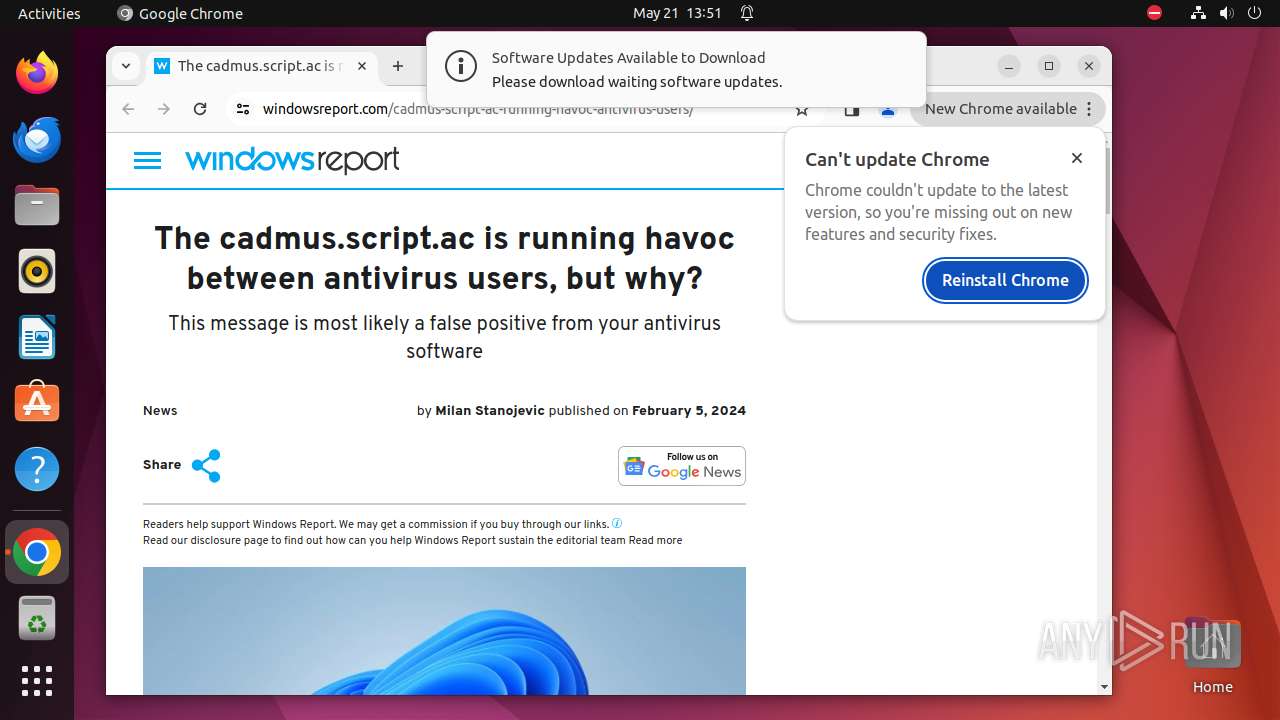Open the Help icon in dock
Screen dimensions: 1280x720
pos(37,469)
